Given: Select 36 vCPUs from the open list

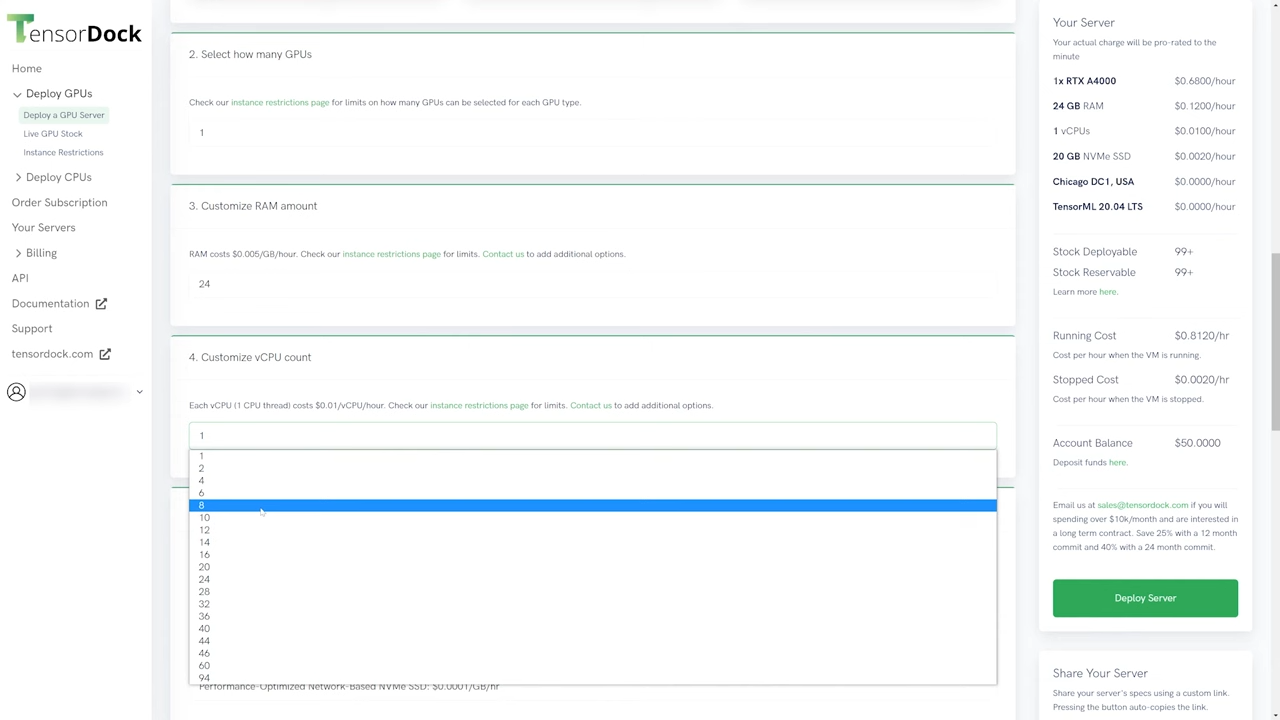Looking at the screenshot, I should 592,616.
